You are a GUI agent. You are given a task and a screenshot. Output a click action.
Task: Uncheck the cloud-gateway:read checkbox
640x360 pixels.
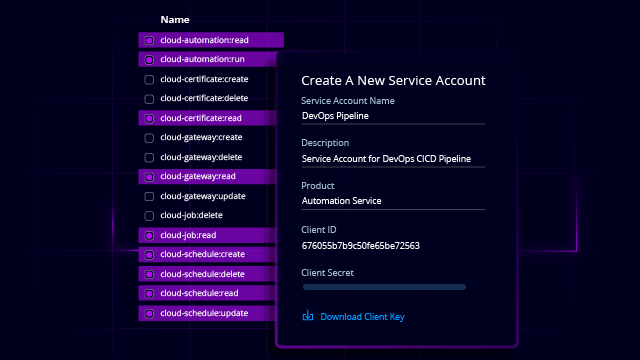point(149,177)
